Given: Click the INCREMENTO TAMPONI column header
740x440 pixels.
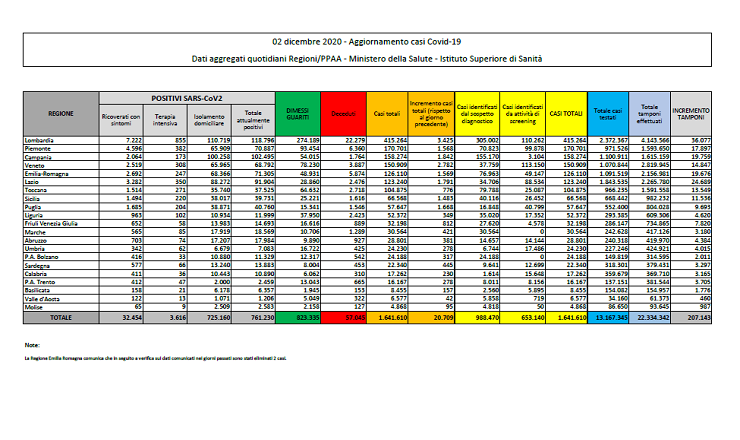Looking at the screenshot, I should pyautogui.click(x=690, y=114).
